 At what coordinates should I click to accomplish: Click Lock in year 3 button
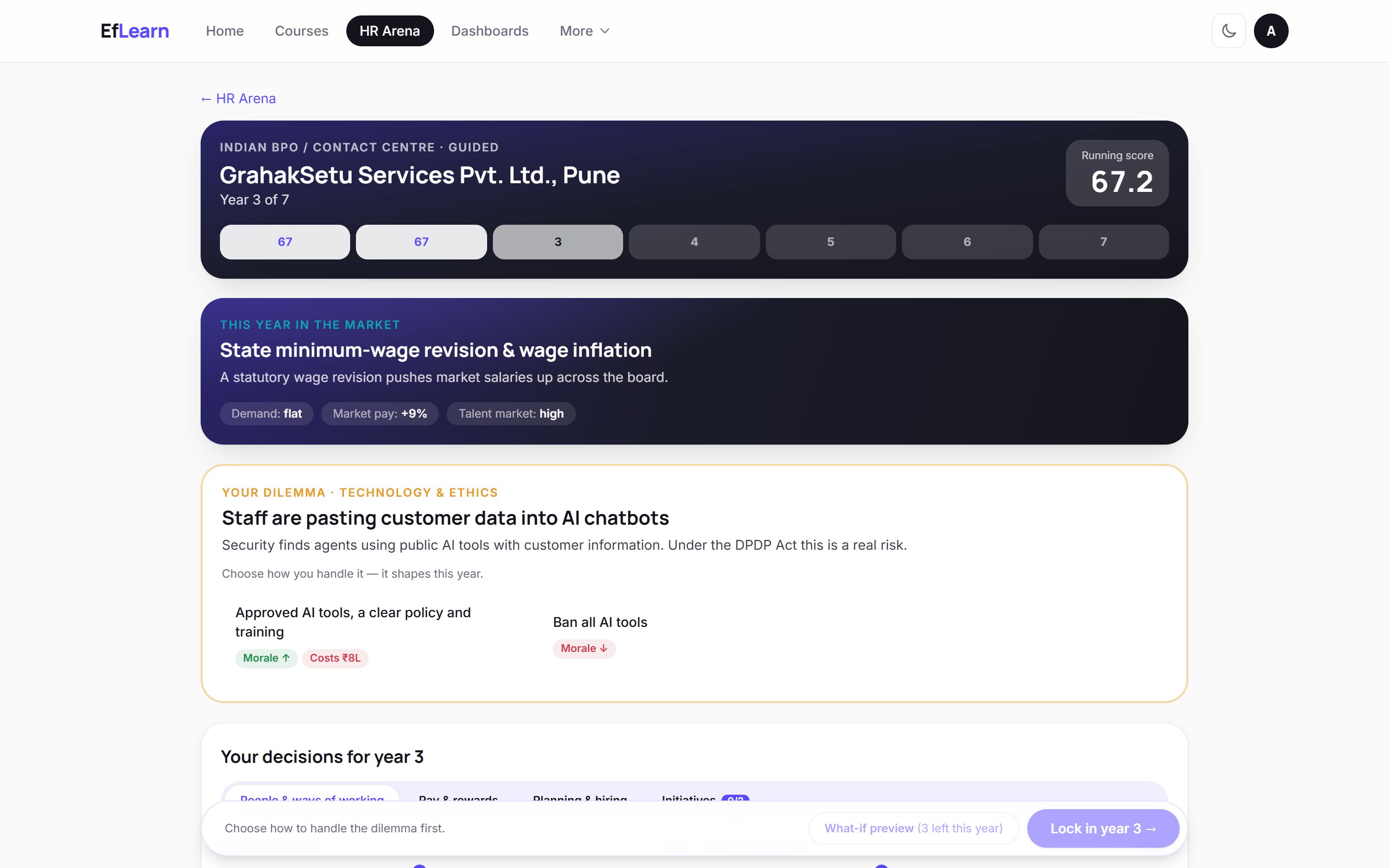tap(1103, 828)
